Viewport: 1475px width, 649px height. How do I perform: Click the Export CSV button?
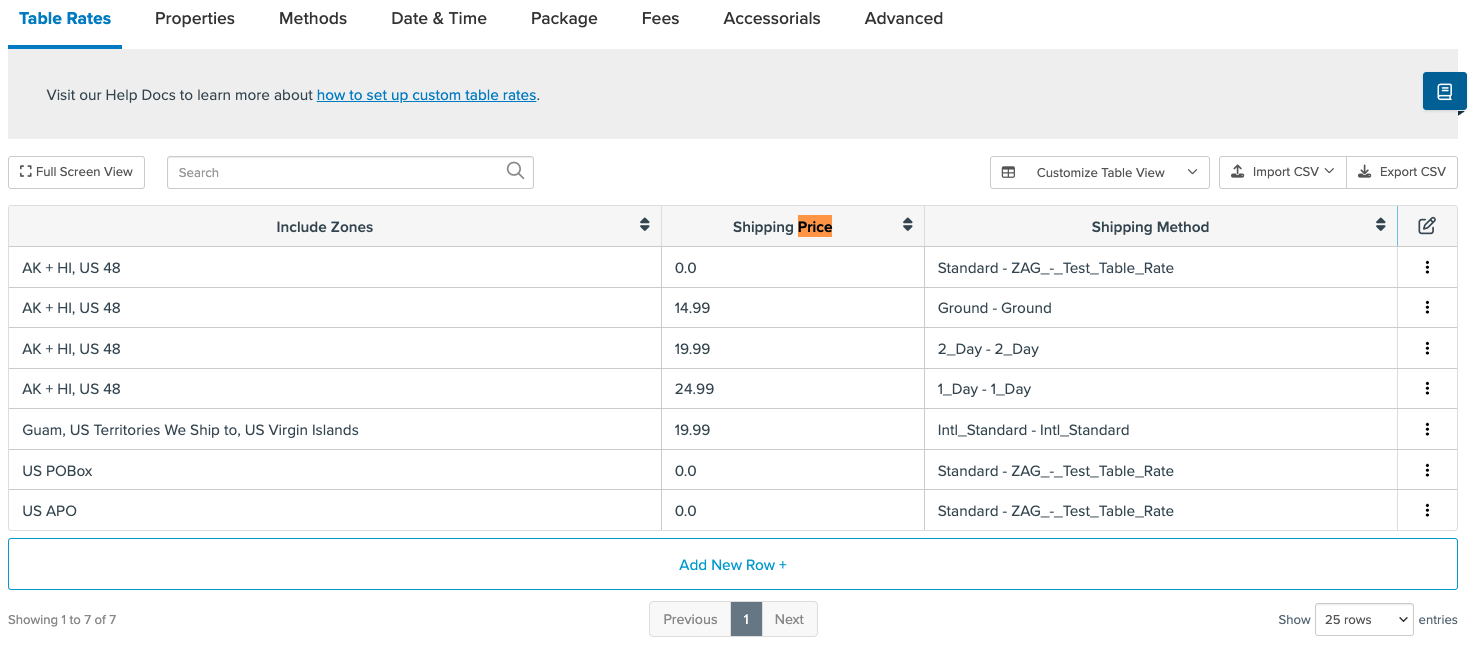(1402, 172)
